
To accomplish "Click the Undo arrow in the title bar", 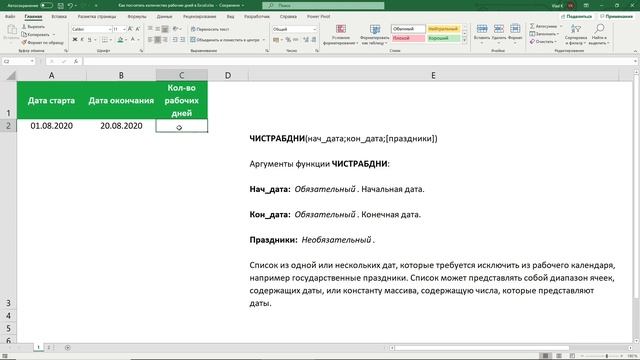I will point(70,6).
